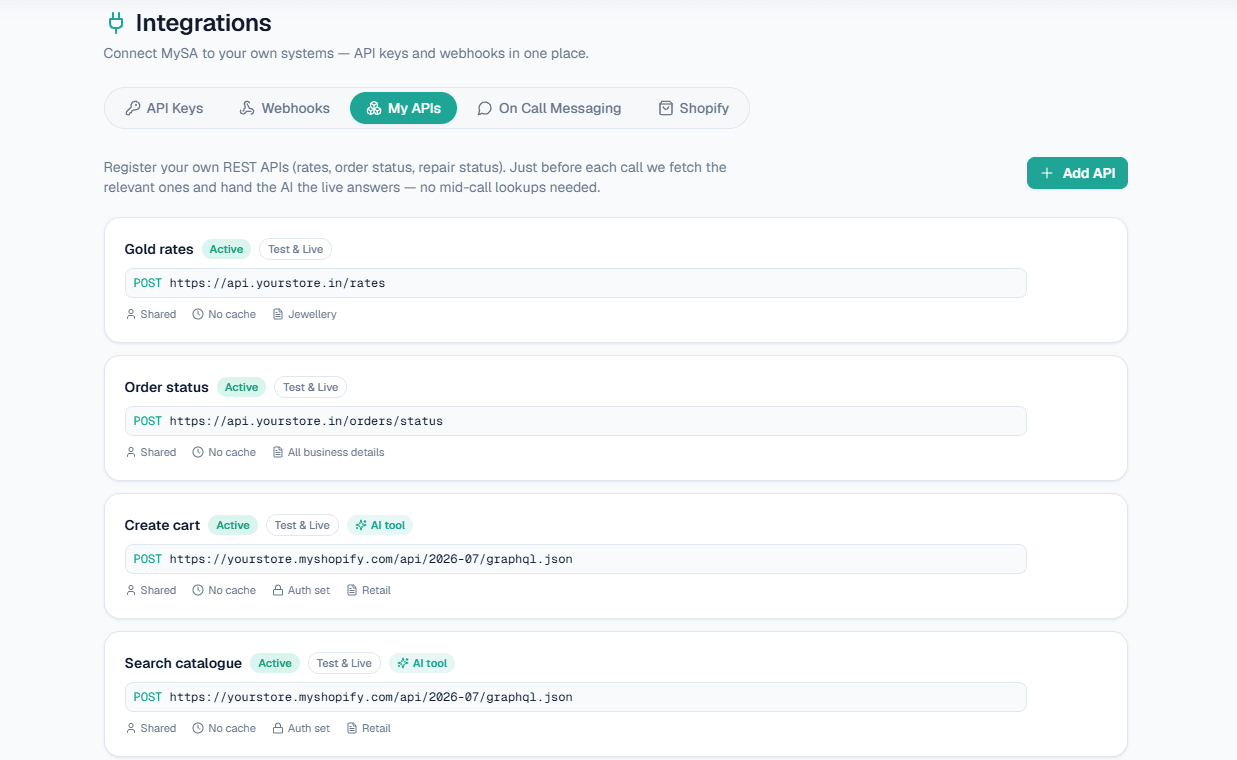Click the Create cart graphql.json URL field
Image resolution: width=1237 pixels, height=760 pixels.
(x=575, y=559)
